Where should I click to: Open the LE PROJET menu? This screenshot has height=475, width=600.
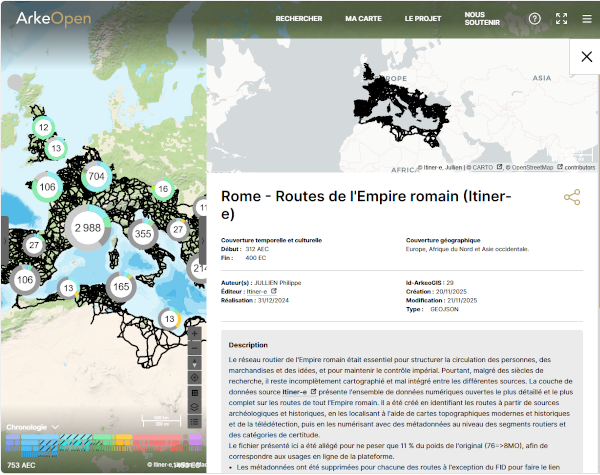[424, 19]
